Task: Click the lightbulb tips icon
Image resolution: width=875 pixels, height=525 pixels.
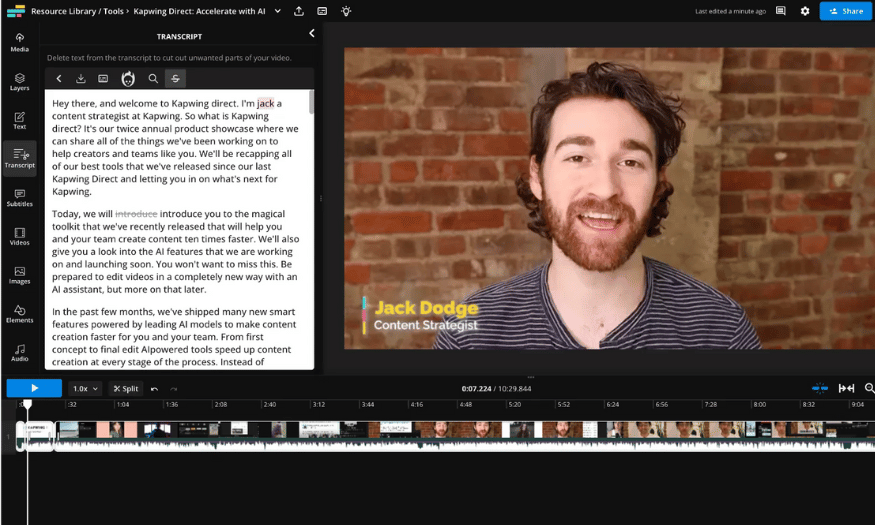Action: [346, 11]
